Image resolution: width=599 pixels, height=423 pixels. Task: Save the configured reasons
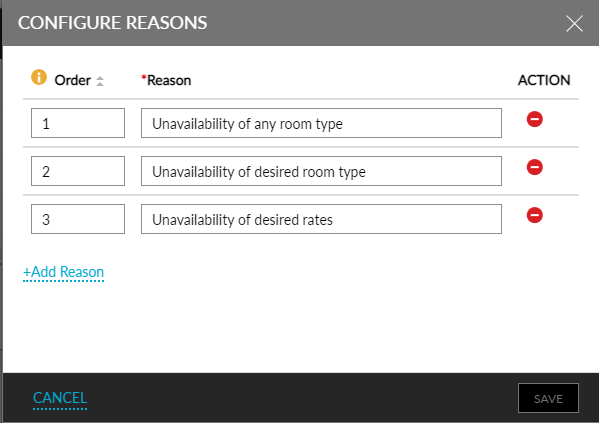(x=548, y=398)
